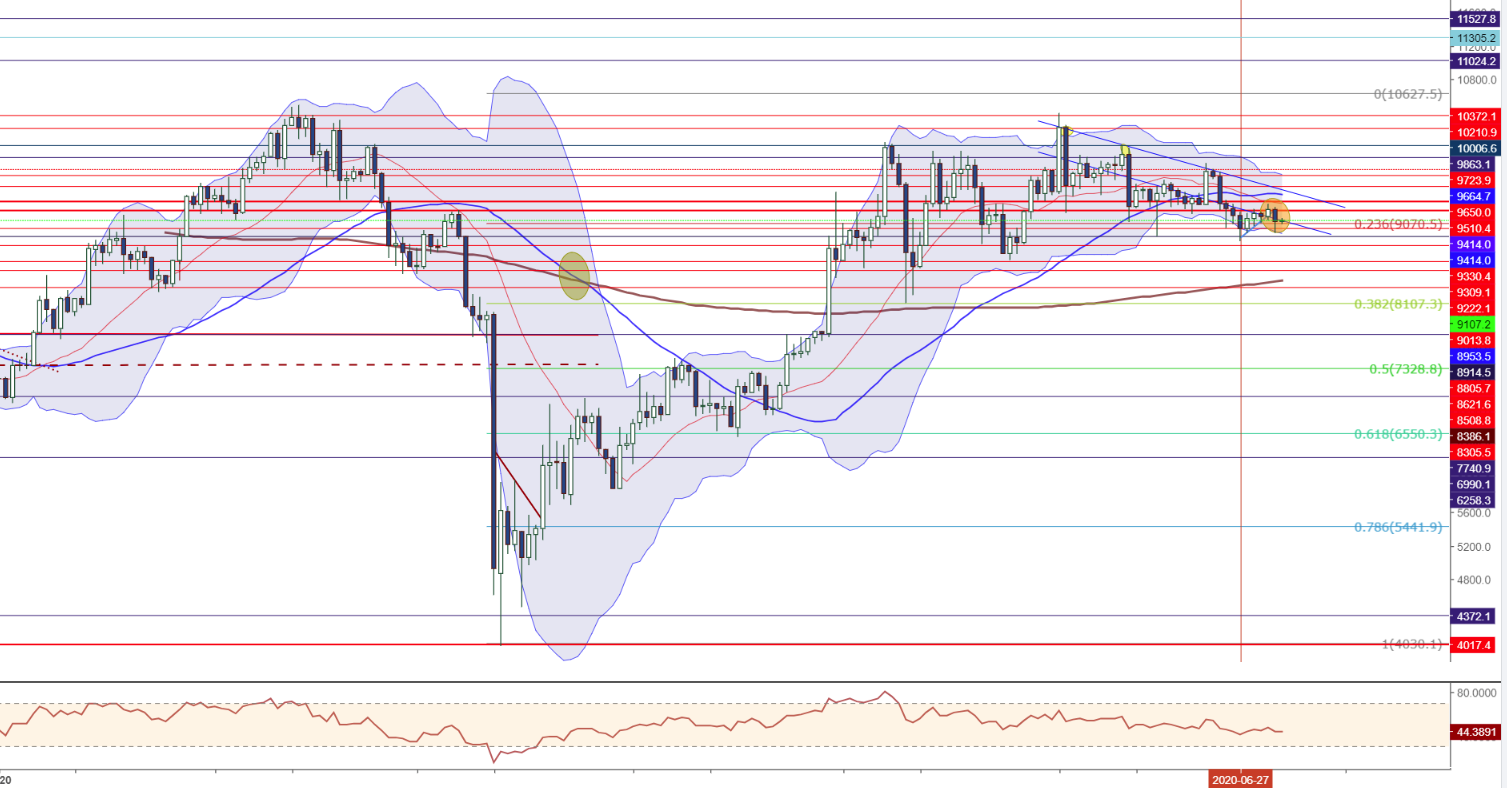
Task: Select the Fibonacci 0.236(9070.5) level label
Action: click(x=1398, y=225)
